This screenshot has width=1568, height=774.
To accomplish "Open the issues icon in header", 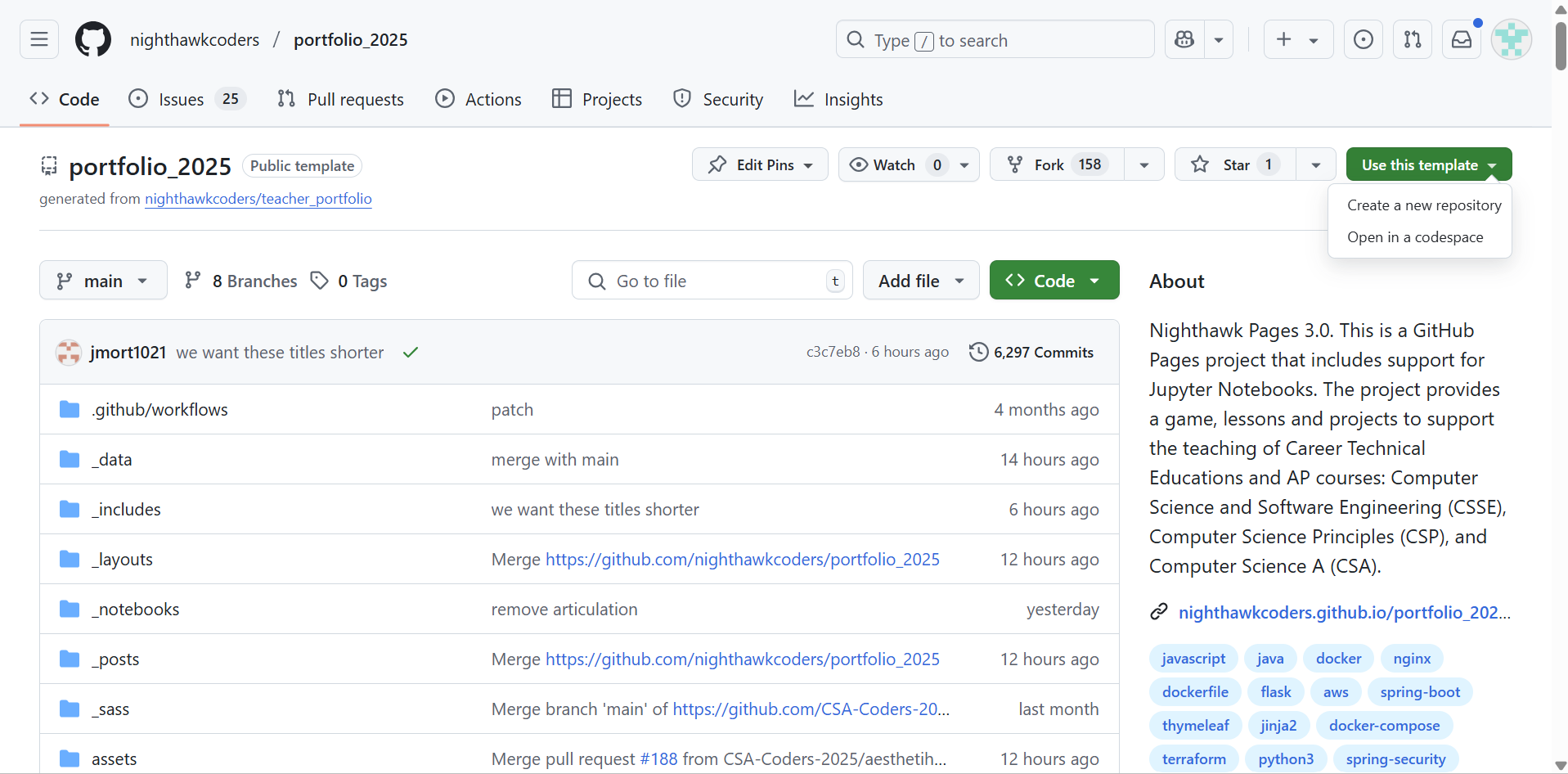I will 1364,39.
